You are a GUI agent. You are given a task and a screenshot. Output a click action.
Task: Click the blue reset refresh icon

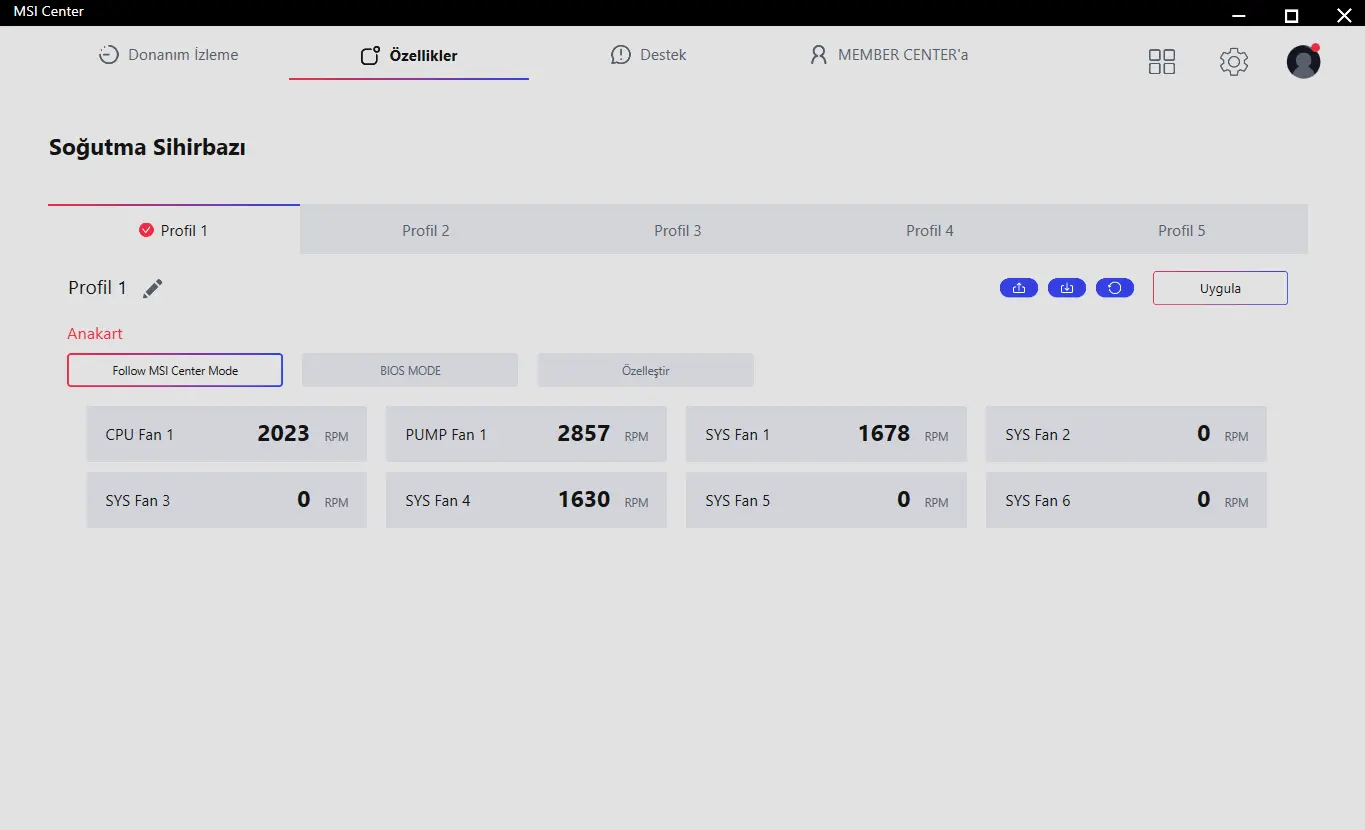[x=1115, y=288]
